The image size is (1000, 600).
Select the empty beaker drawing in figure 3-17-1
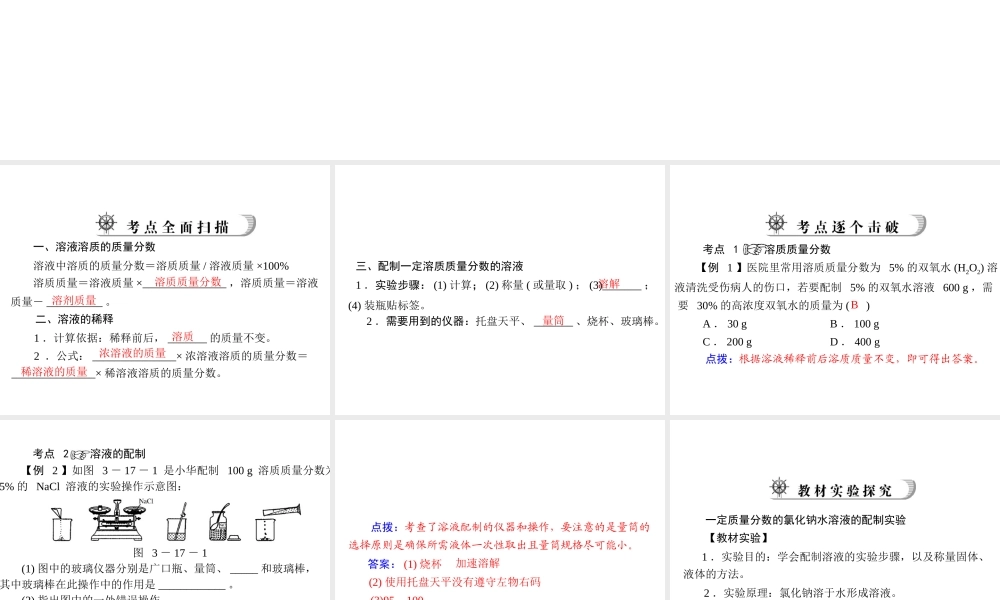pos(61,525)
